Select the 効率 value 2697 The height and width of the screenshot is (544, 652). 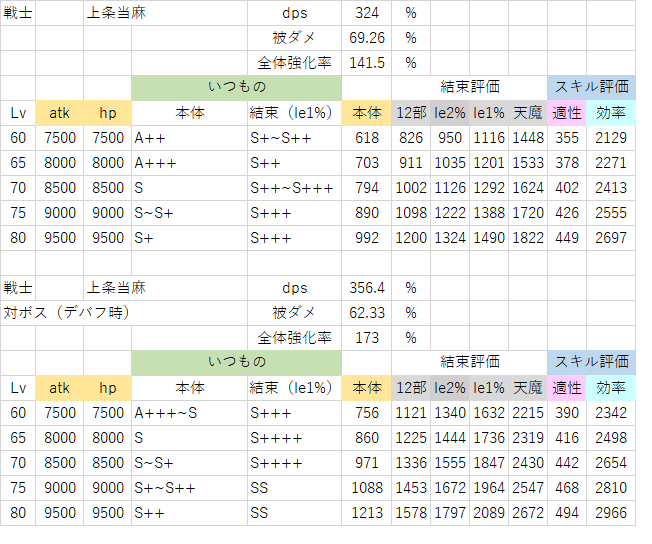(x=611, y=237)
